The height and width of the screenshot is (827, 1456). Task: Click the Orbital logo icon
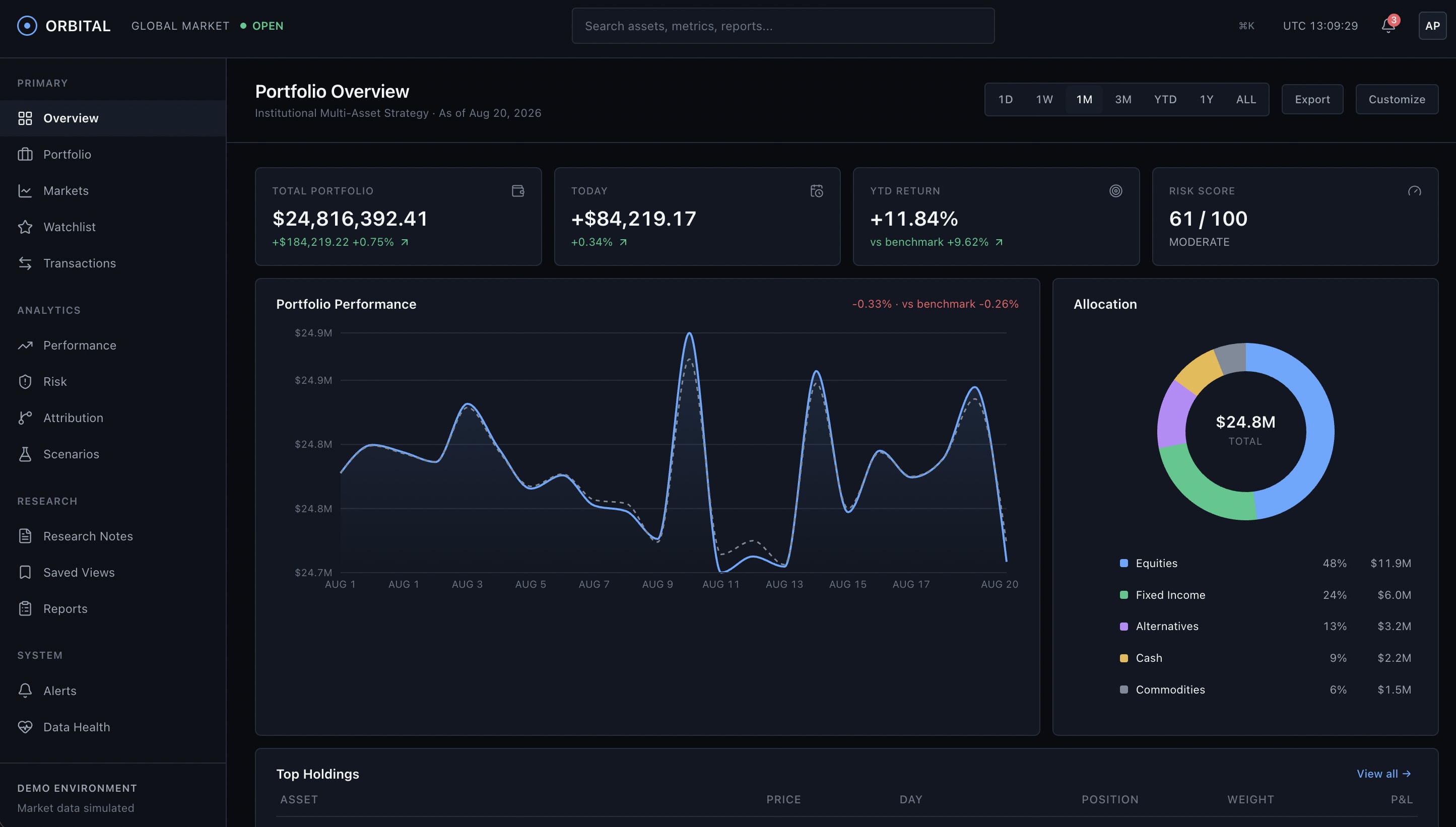click(x=27, y=26)
